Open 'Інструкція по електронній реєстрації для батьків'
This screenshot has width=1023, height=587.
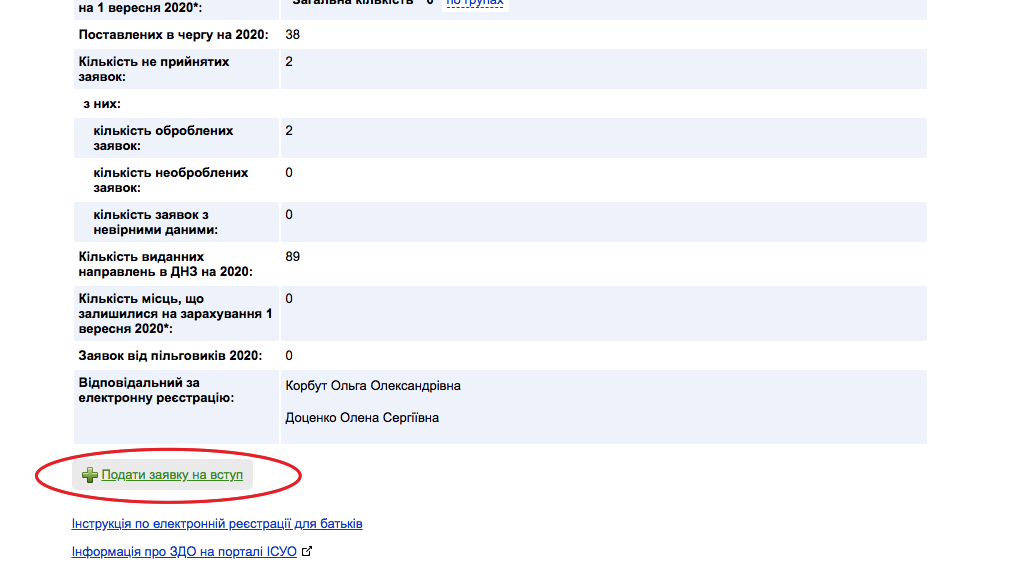click(217, 524)
